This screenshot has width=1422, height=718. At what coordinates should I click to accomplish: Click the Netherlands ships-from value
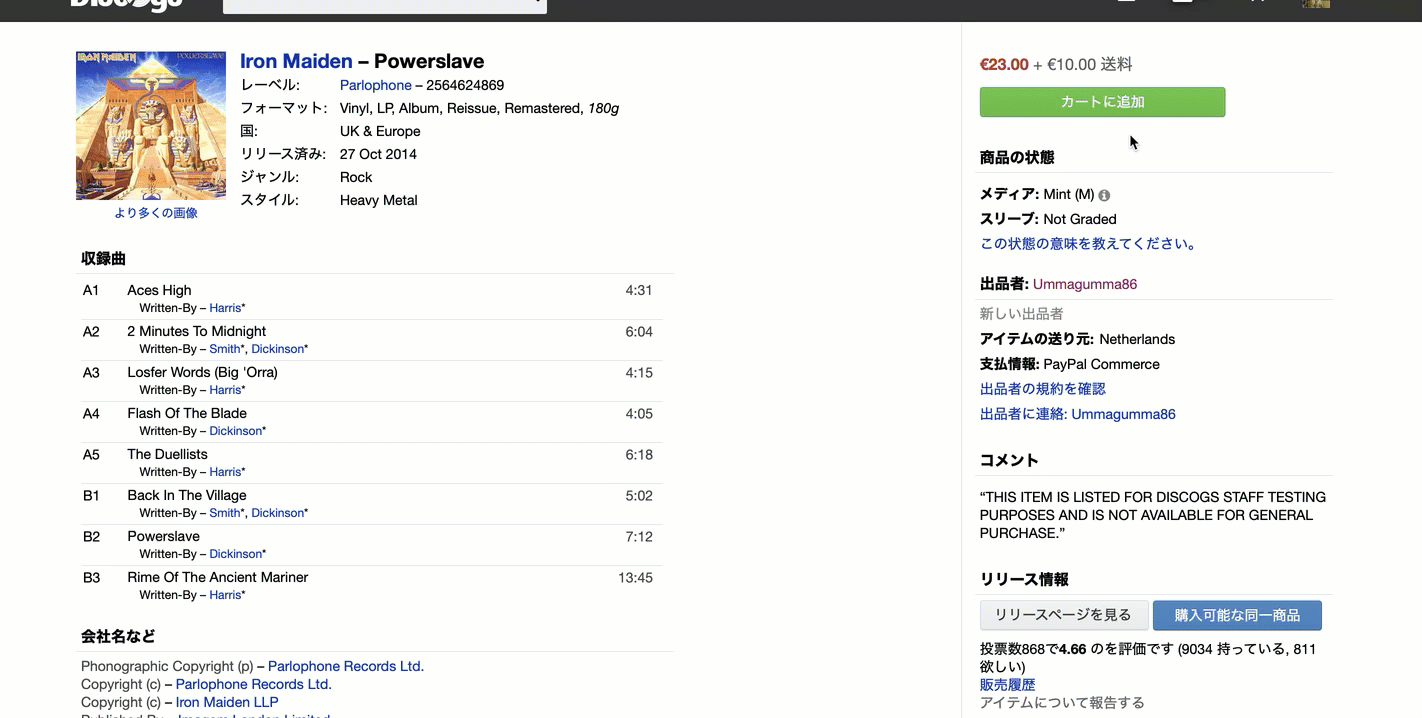1137,339
